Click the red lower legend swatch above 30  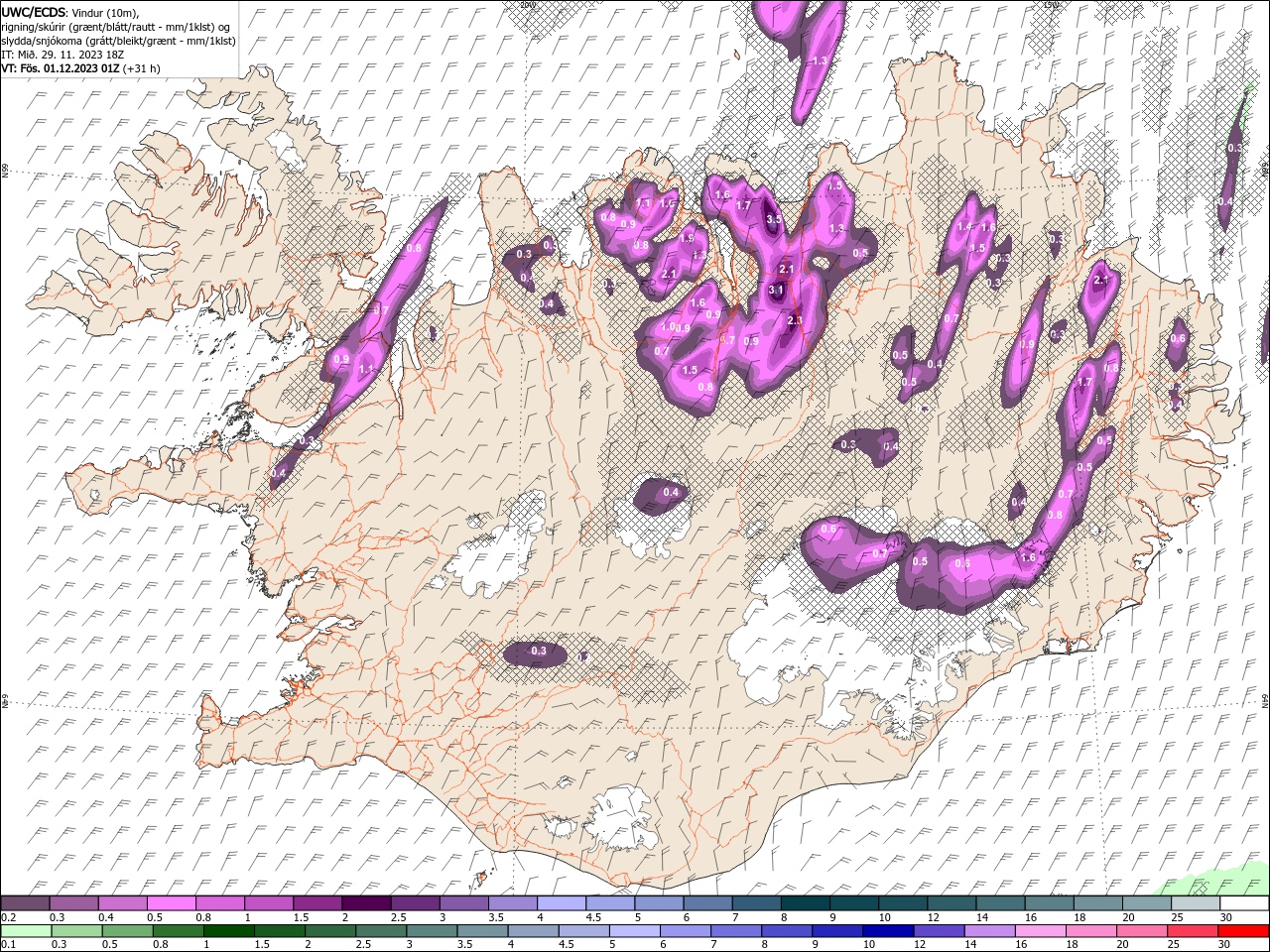tap(1244, 931)
